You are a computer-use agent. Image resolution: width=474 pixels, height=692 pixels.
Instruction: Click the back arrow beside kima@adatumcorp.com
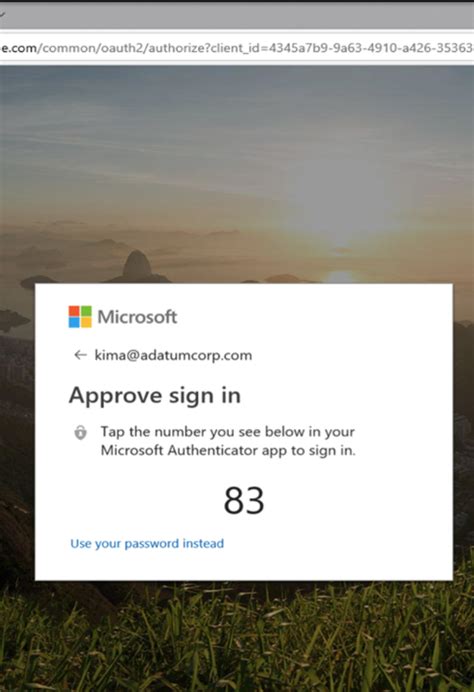click(80, 355)
